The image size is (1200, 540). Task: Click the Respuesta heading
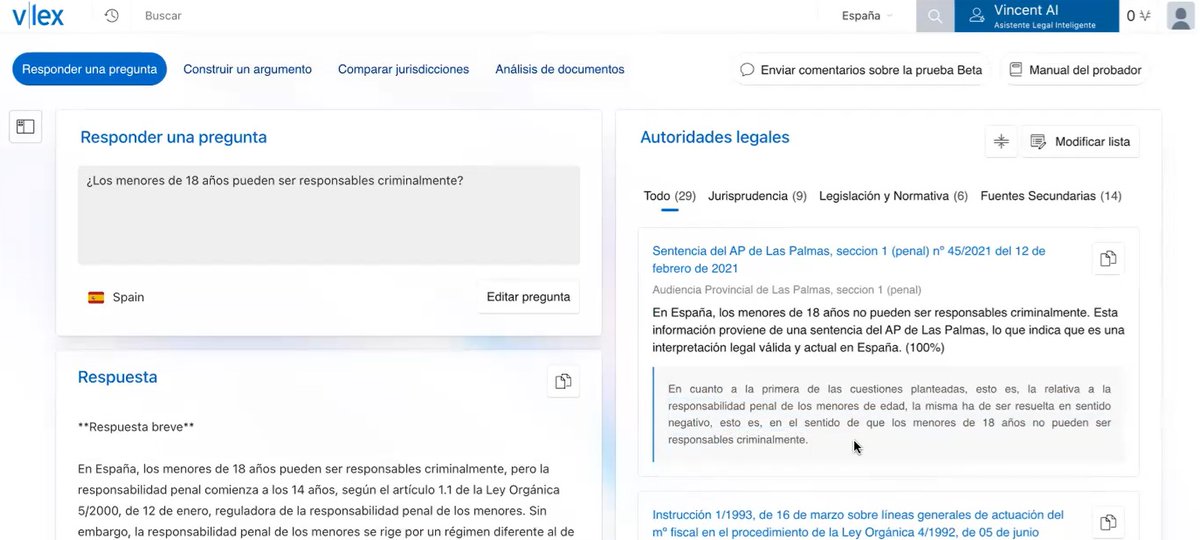tap(117, 377)
